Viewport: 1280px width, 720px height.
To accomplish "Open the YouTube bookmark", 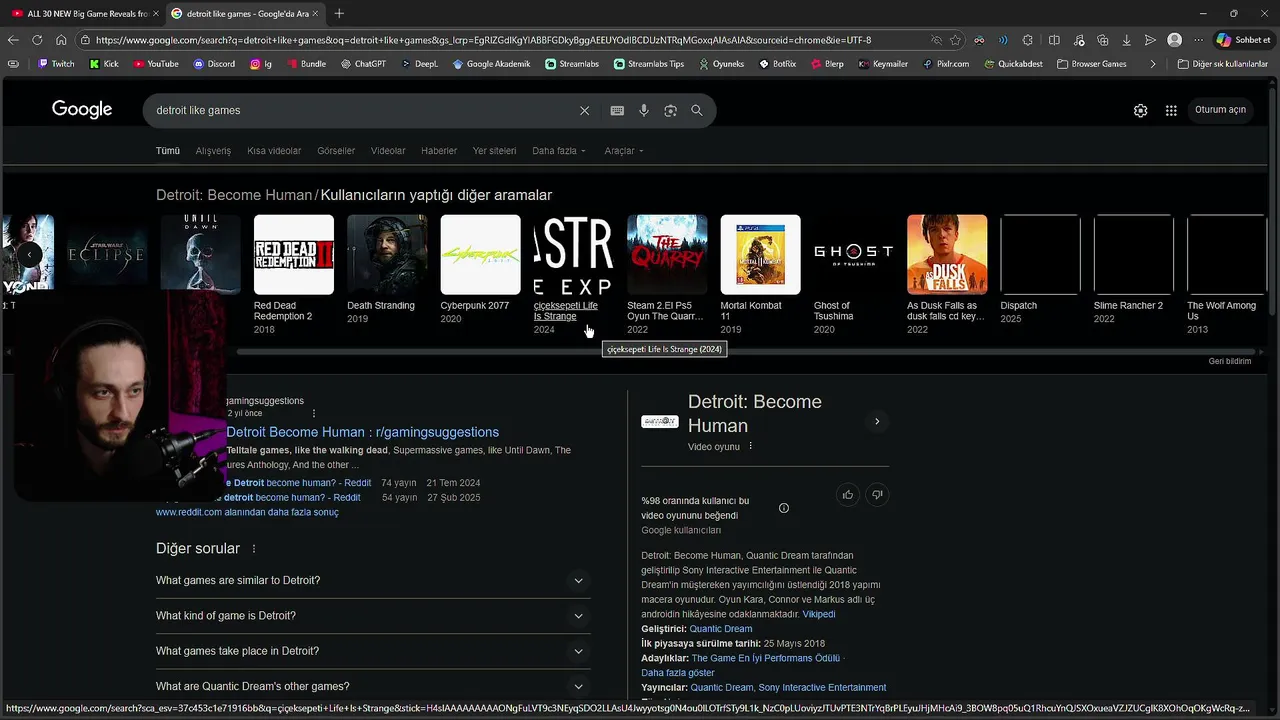I will pyautogui.click(x=155, y=64).
